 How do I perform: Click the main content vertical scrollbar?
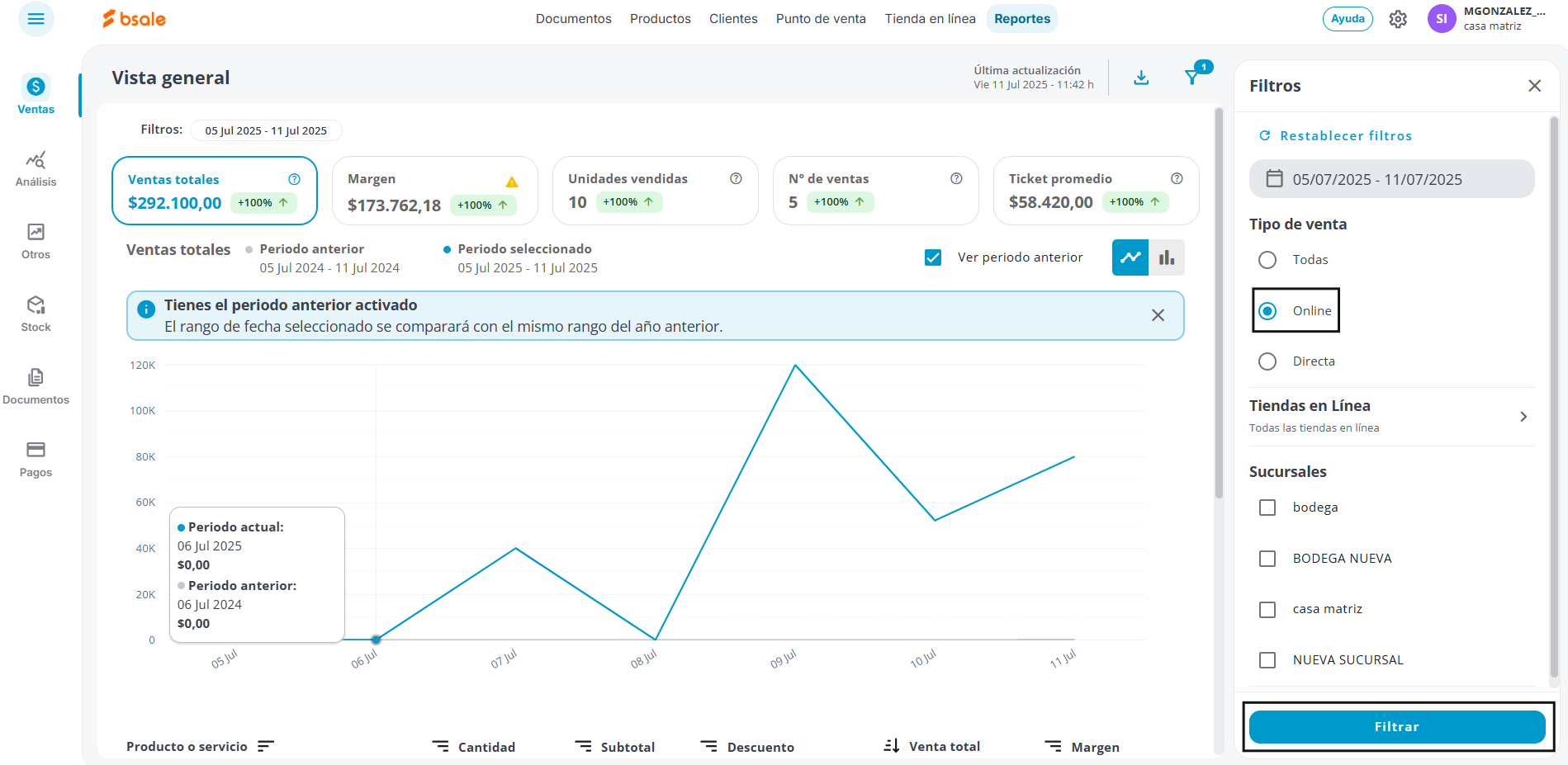click(1219, 303)
